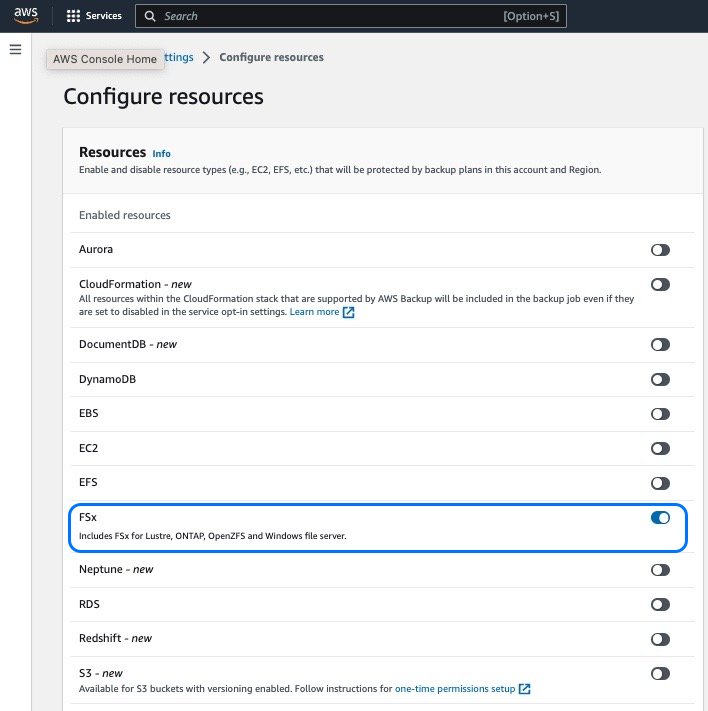This screenshot has height=711, width=708.
Task: Enable the EFS resource switch
Action: [660, 483]
